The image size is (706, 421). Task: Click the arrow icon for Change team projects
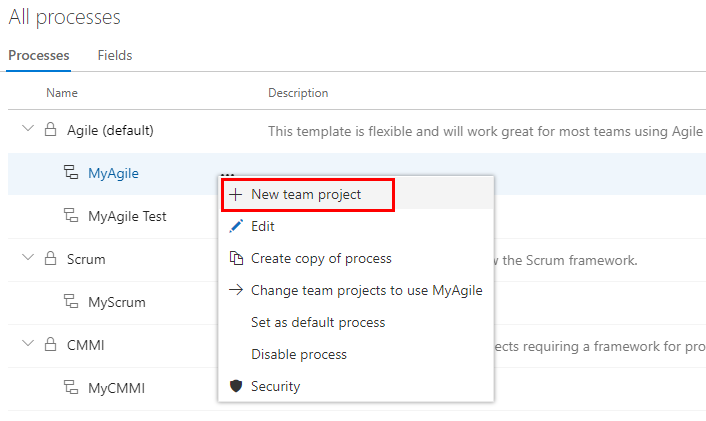click(236, 291)
